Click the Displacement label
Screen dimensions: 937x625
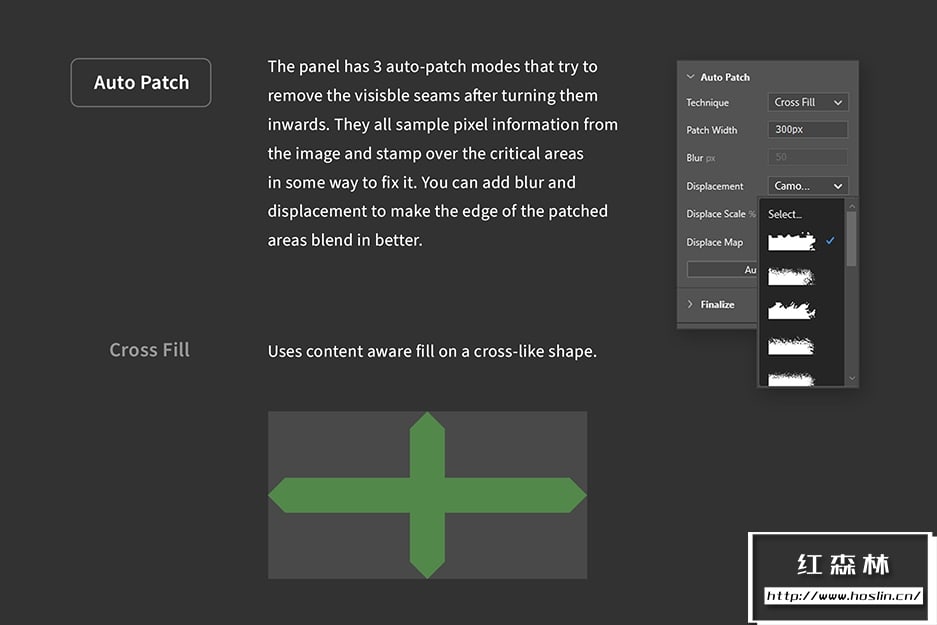pos(715,186)
